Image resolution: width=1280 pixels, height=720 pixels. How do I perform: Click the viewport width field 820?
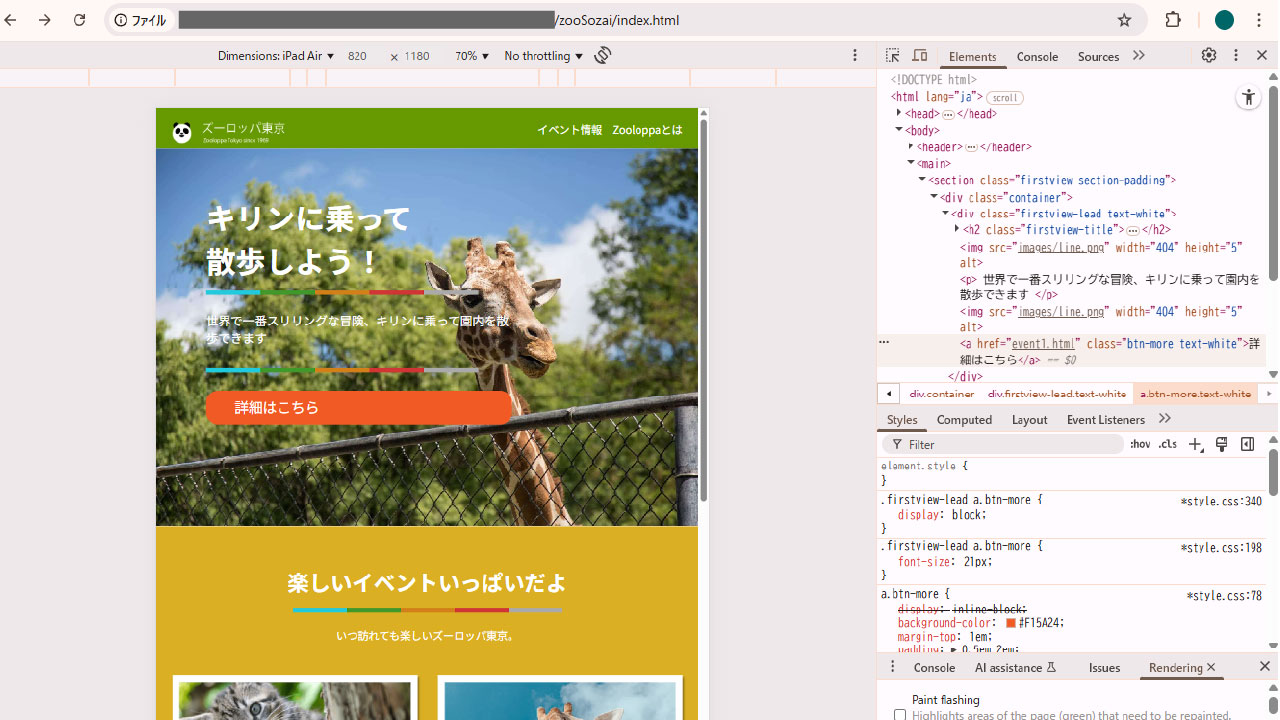(x=358, y=56)
